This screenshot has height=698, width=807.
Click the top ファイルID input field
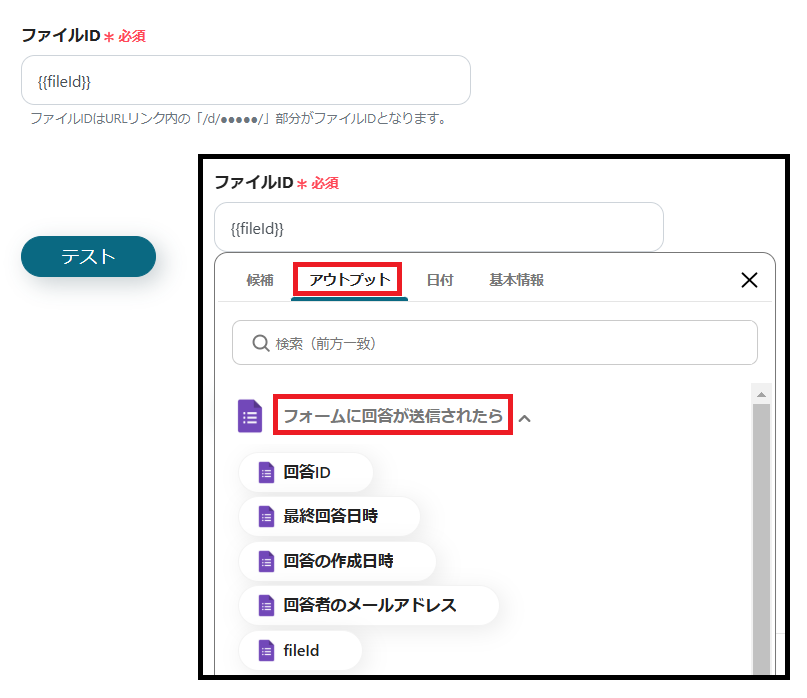coord(245,80)
